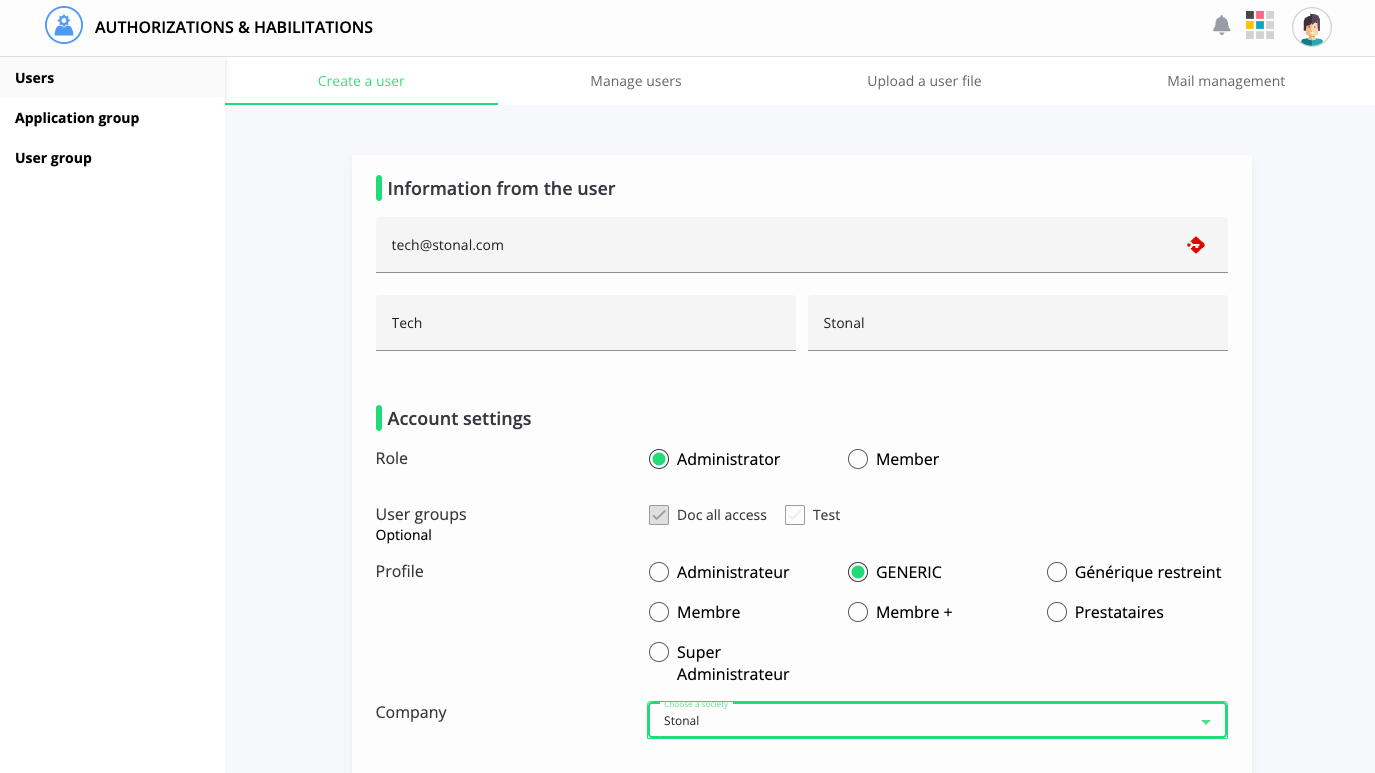Expand the Company dropdown arrow
Image resolution: width=1375 pixels, height=773 pixels.
(x=1205, y=721)
